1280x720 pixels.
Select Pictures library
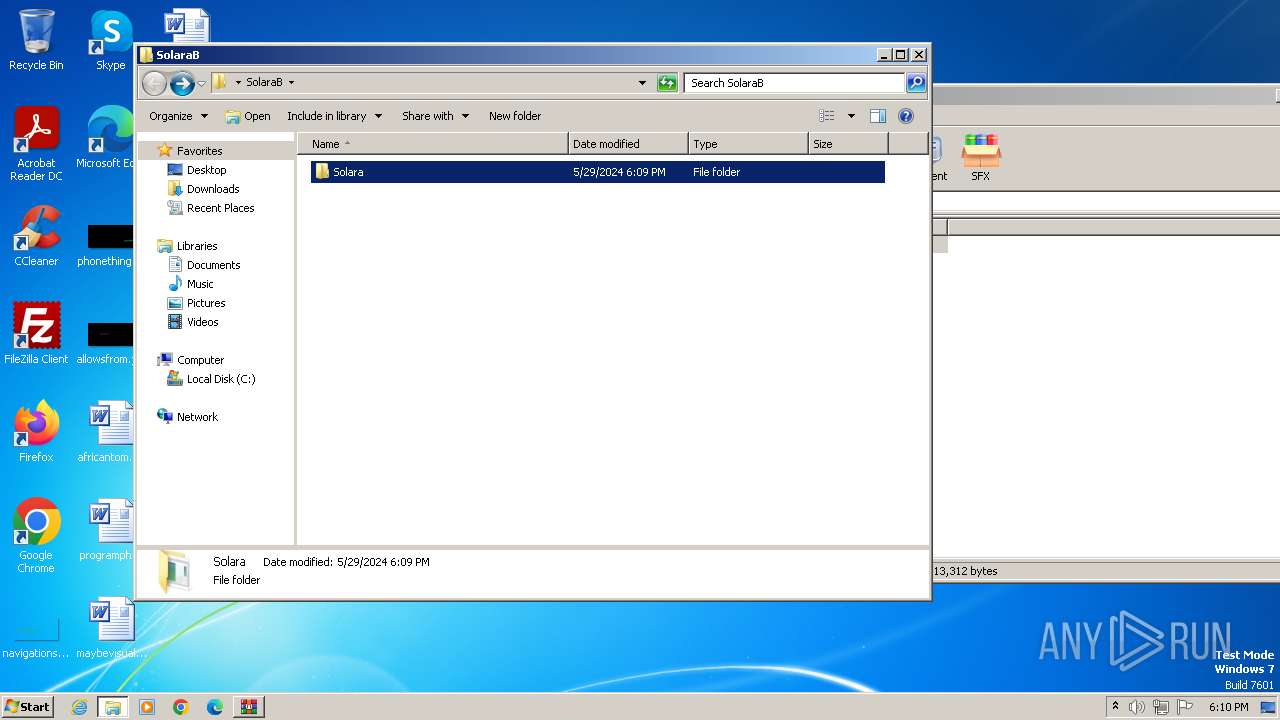pos(205,303)
